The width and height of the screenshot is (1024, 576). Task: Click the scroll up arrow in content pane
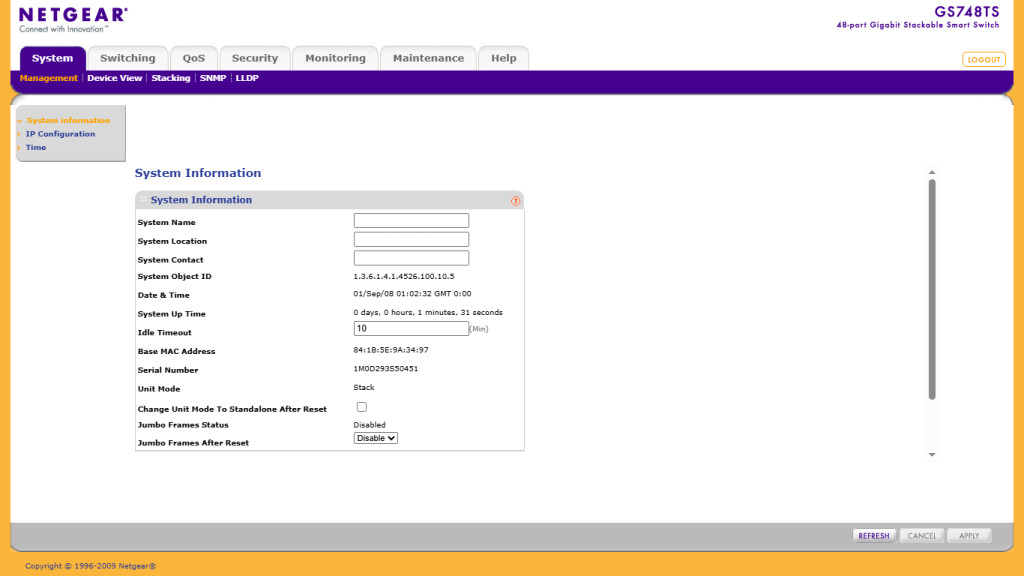[x=932, y=173]
